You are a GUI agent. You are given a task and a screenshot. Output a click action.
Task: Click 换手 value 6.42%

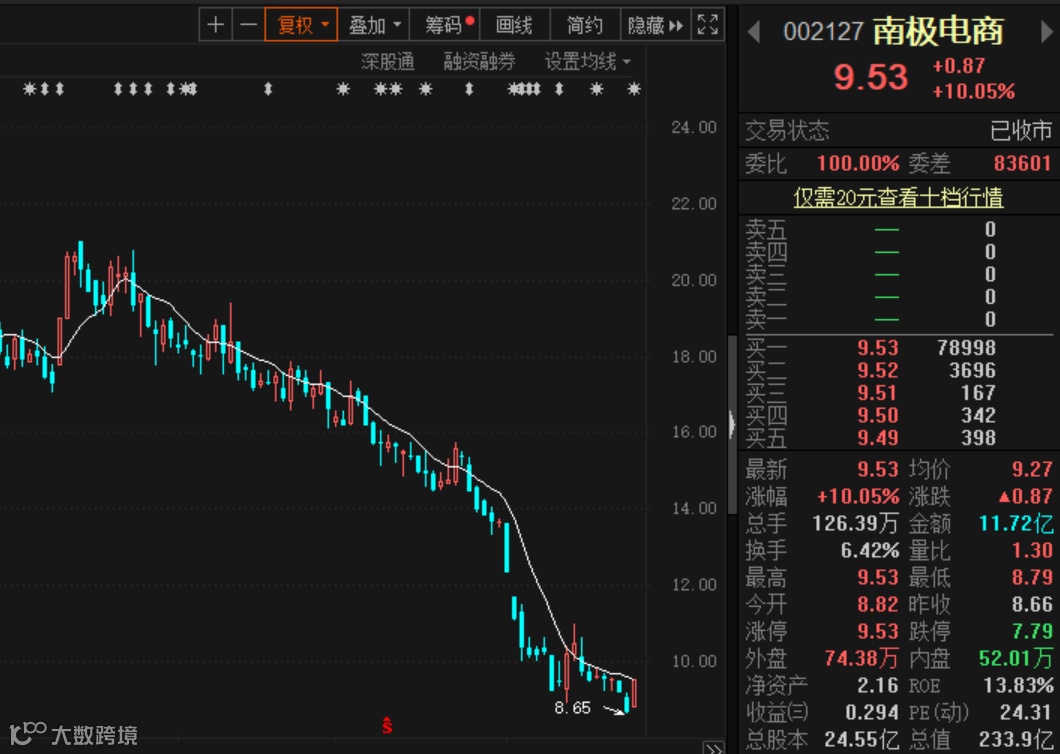869,550
